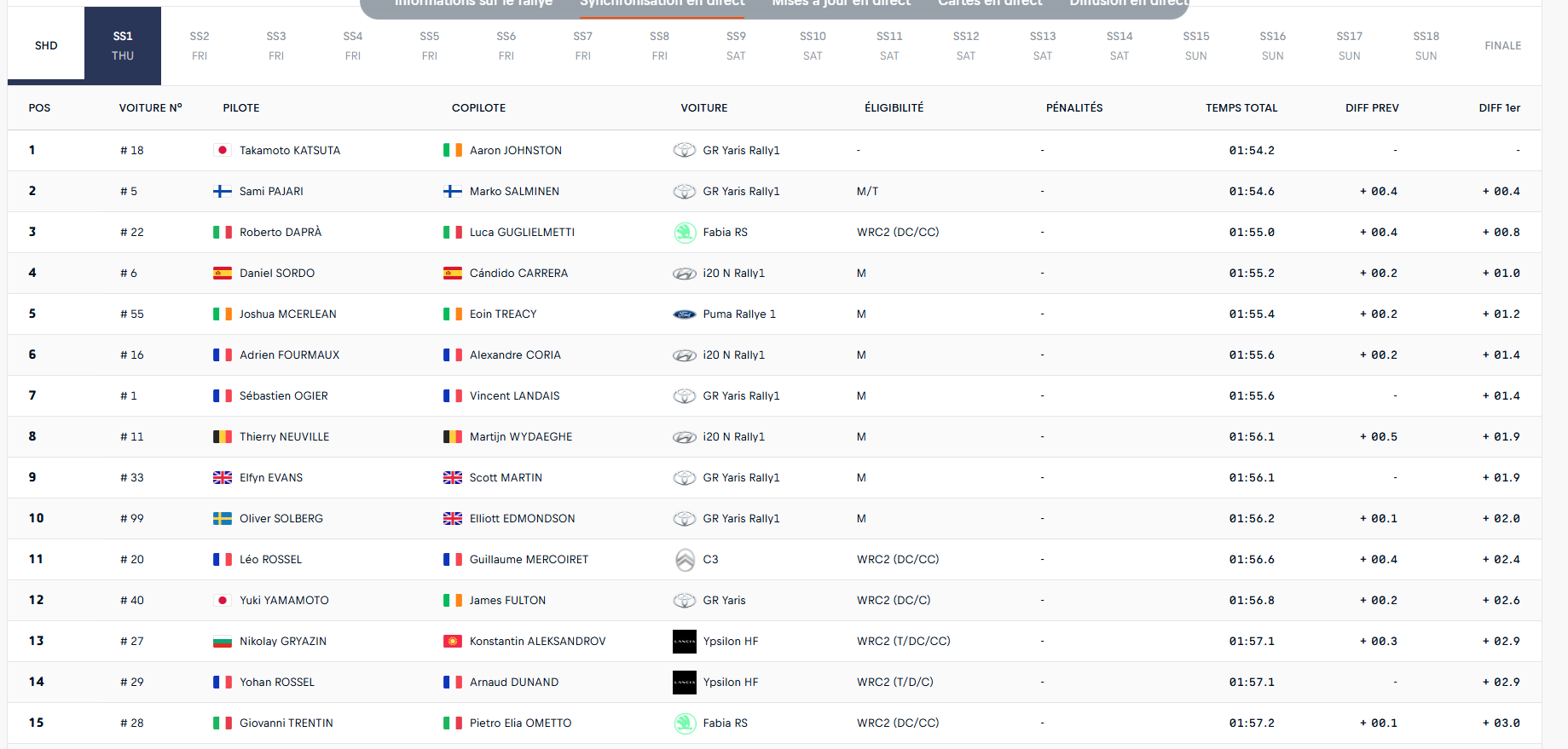Image resolution: width=1568 pixels, height=749 pixels.
Task: Click the Toyota logo in Sébastien OGIER's row
Action: [685, 395]
